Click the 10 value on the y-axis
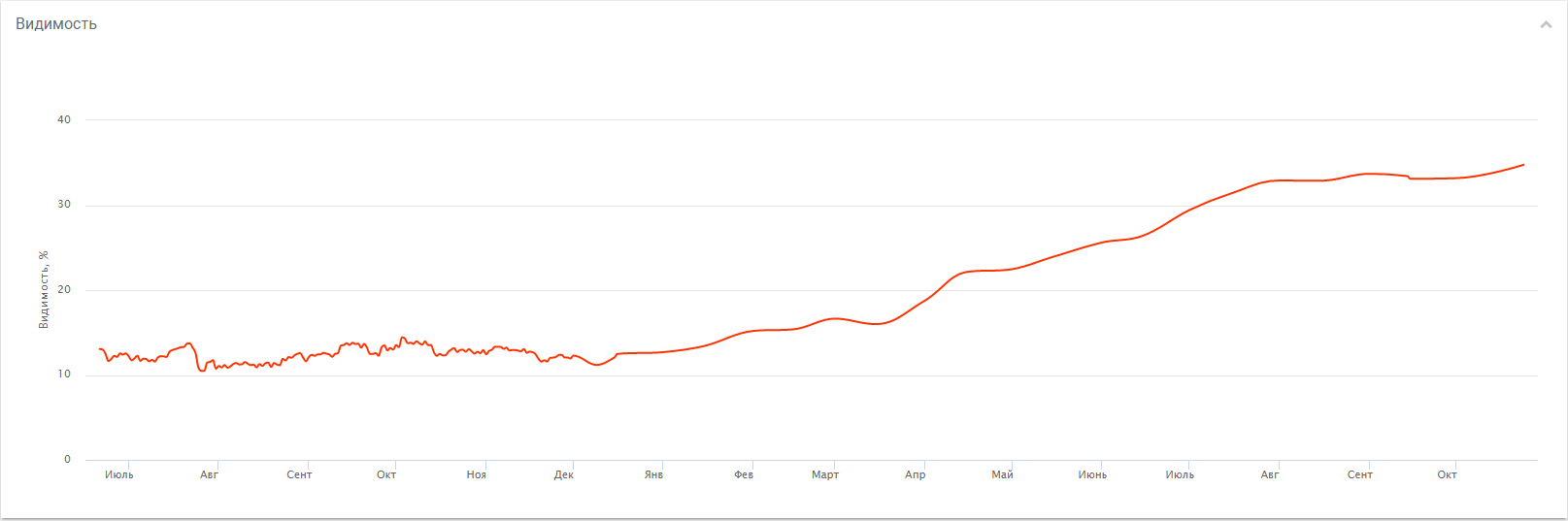 click(x=64, y=374)
